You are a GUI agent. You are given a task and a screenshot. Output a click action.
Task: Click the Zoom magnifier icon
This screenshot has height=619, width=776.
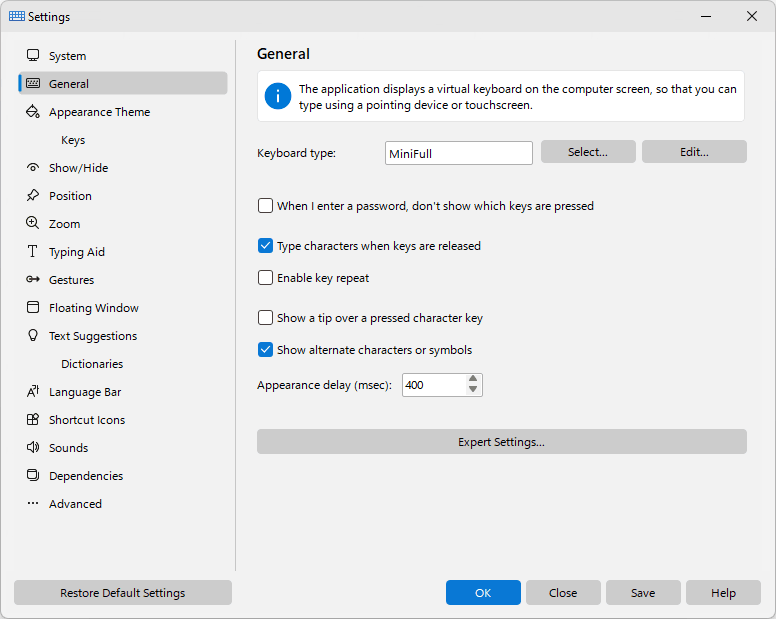click(x=33, y=223)
